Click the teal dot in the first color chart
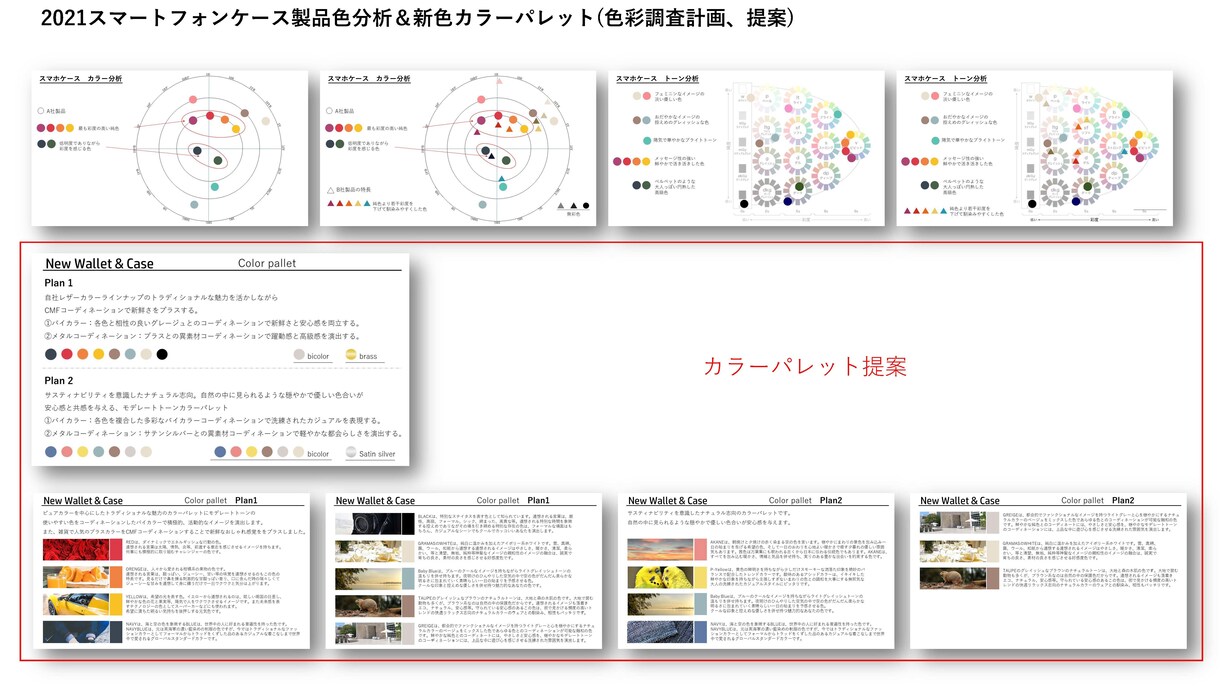Image resolution: width=1220 pixels, height=686 pixels. (214, 186)
